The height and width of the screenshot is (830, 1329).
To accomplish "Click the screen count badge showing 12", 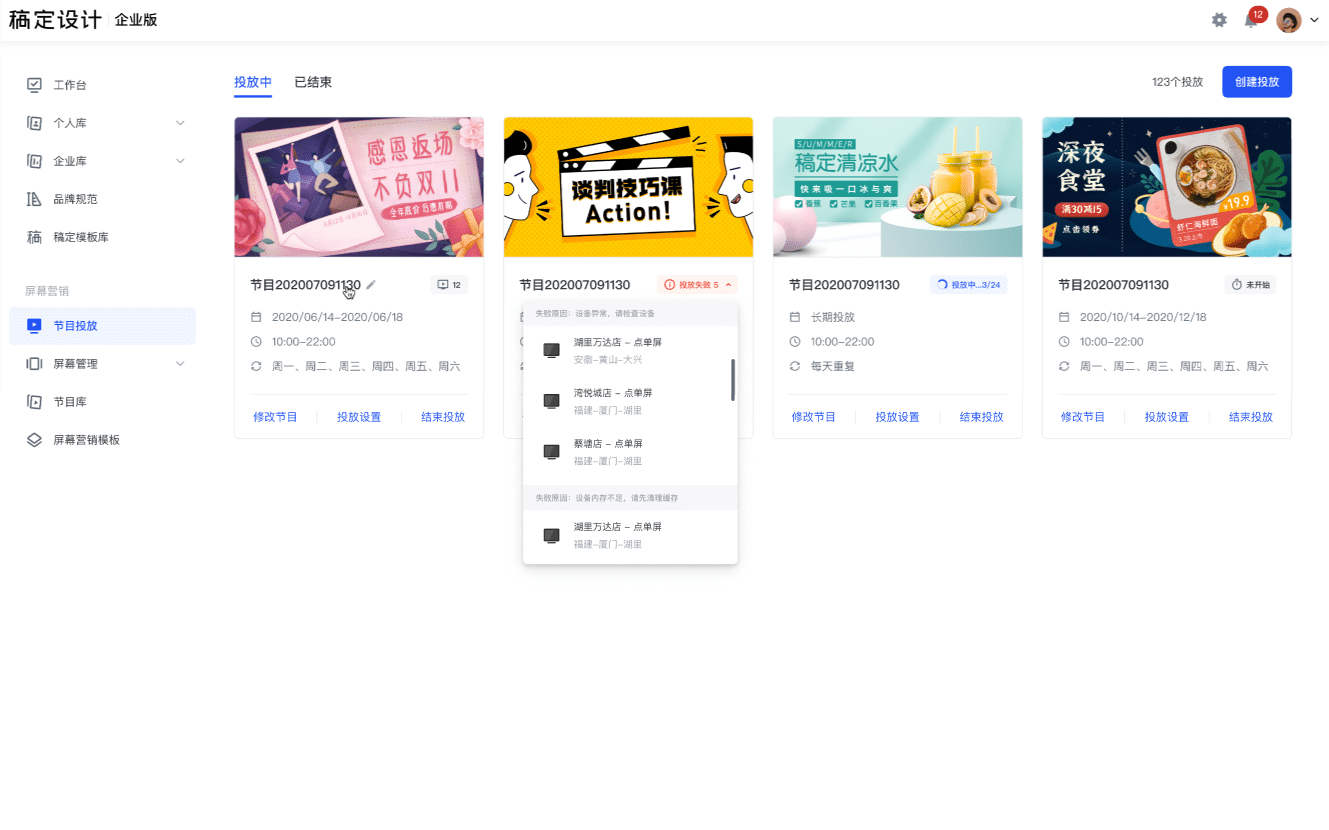I will 449,285.
